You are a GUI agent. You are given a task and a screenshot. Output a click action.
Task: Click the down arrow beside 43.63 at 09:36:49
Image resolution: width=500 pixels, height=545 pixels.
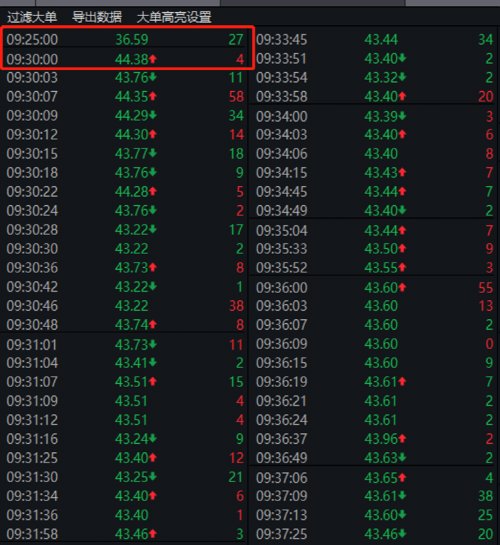pos(402,457)
